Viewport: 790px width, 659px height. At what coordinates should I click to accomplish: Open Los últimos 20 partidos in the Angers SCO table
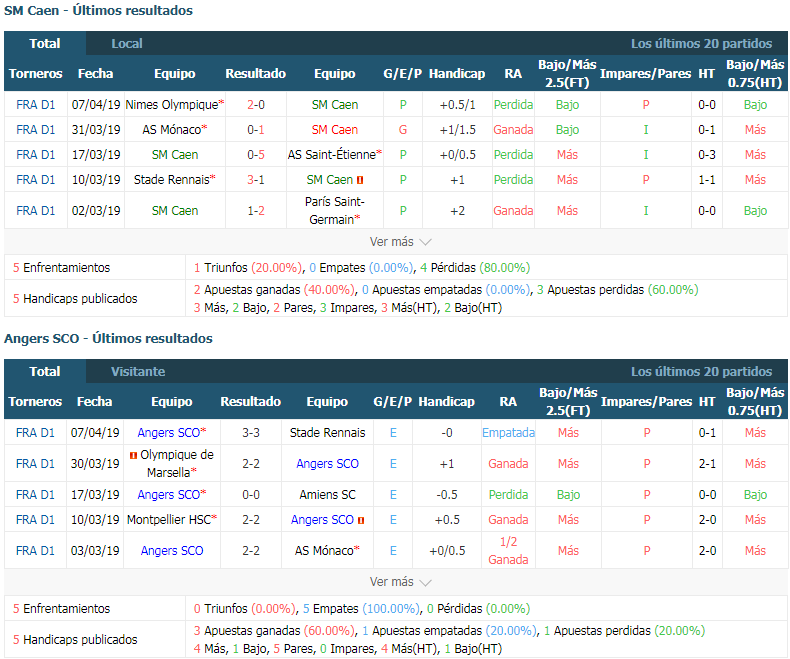click(x=701, y=372)
